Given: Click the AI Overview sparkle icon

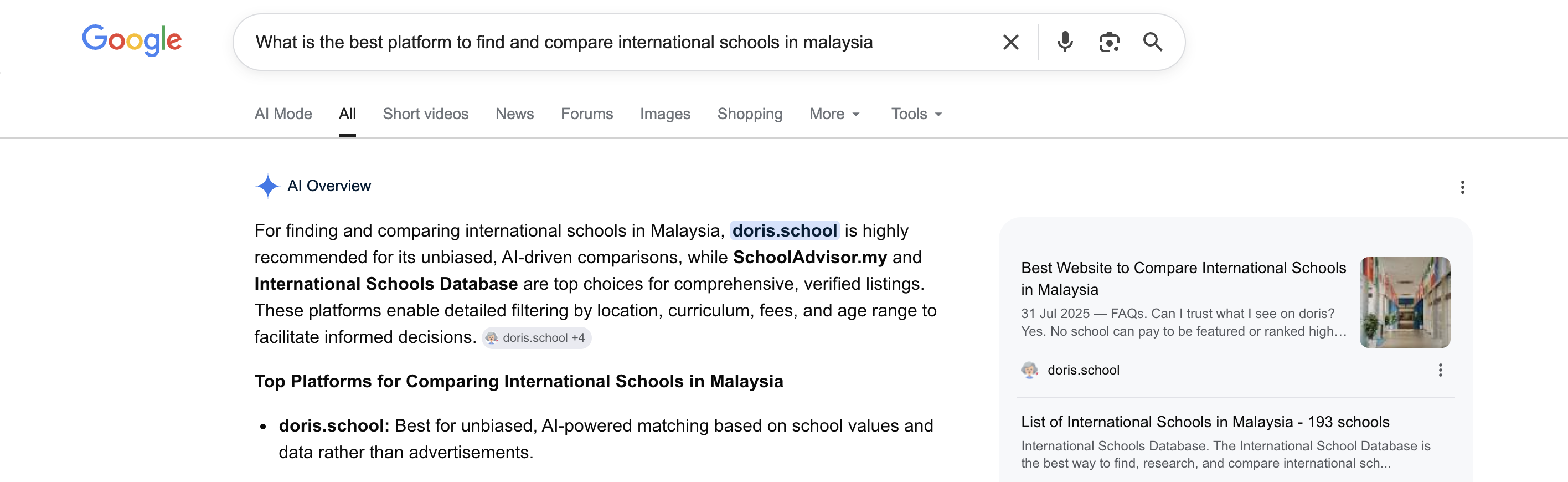Looking at the screenshot, I should 267,186.
